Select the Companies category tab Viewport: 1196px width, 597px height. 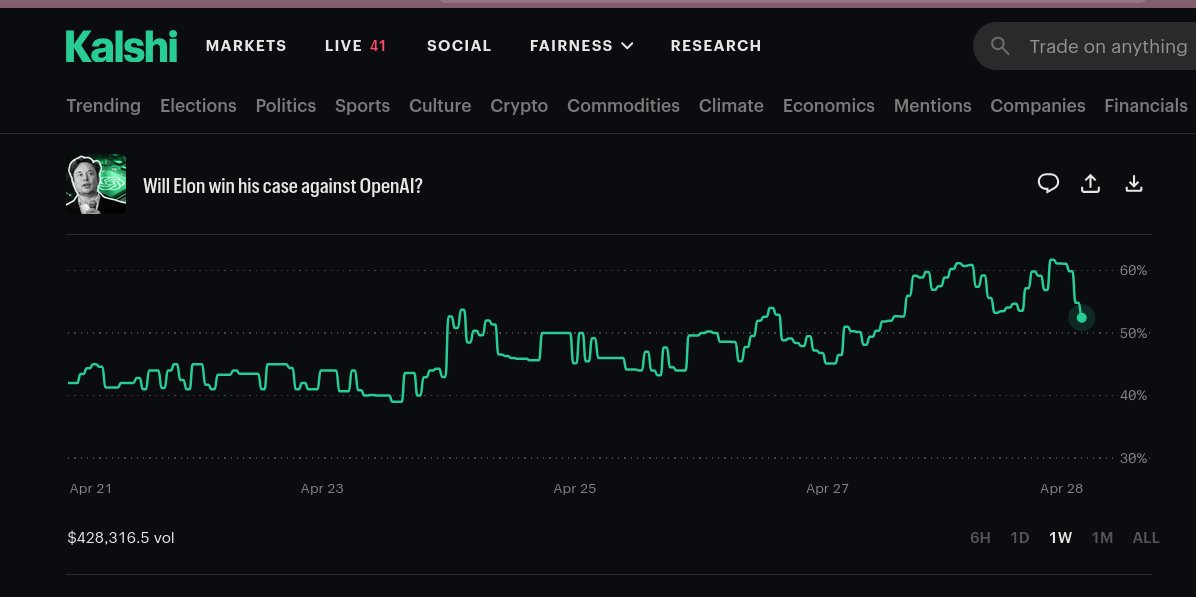[1038, 106]
